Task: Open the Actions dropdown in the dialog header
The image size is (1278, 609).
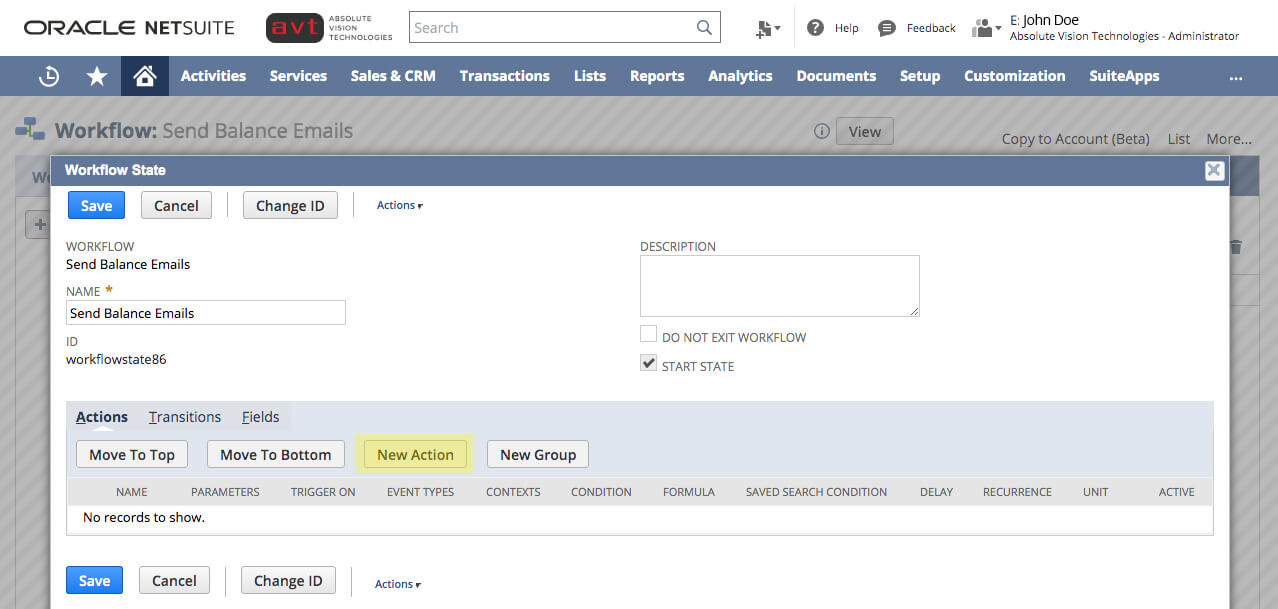Action: pyautogui.click(x=398, y=205)
